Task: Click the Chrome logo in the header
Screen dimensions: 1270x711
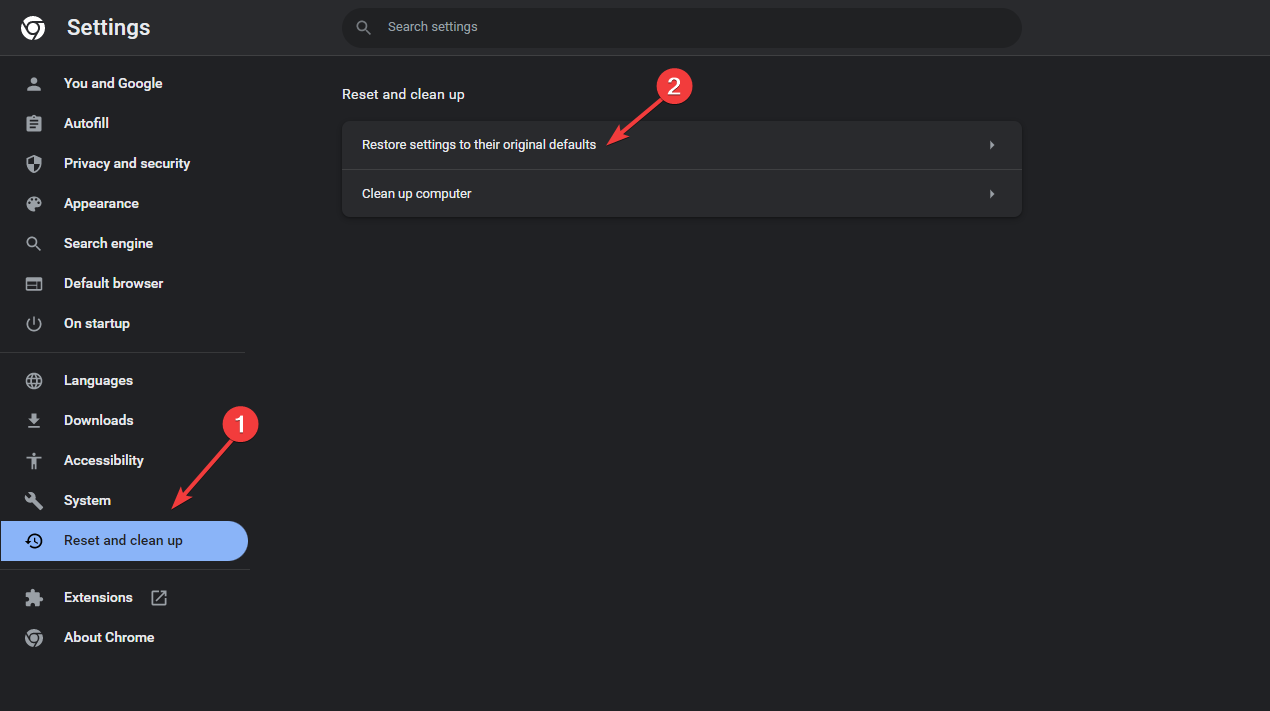Action: pos(32,27)
